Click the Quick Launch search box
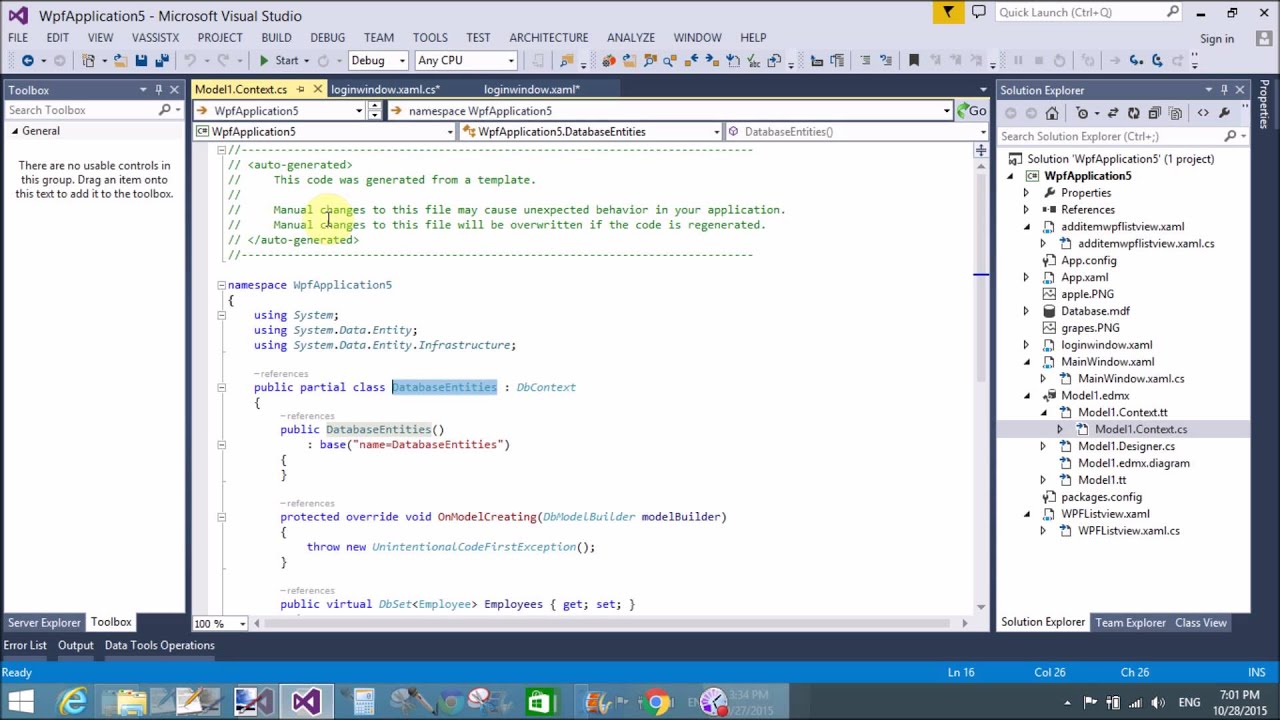The height and width of the screenshot is (720, 1280). click(1087, 12)
